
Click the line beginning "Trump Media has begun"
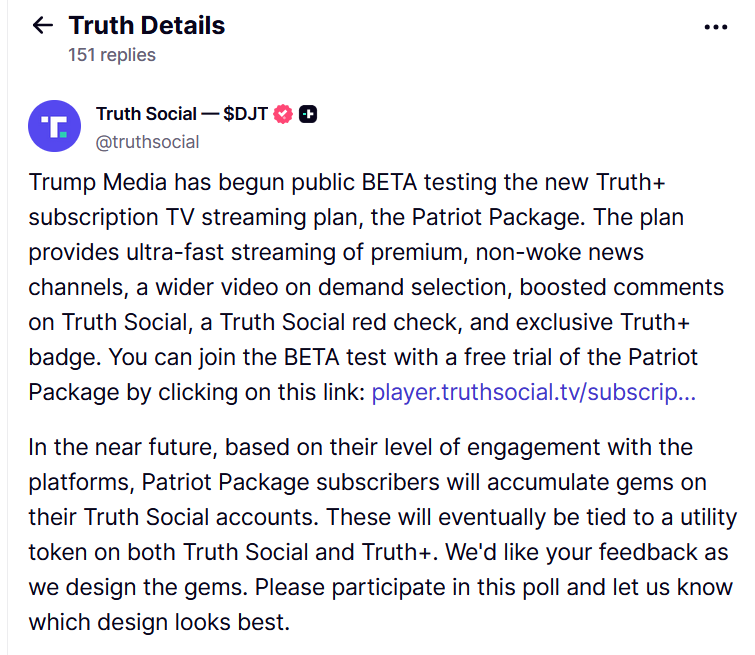point(347,183)
